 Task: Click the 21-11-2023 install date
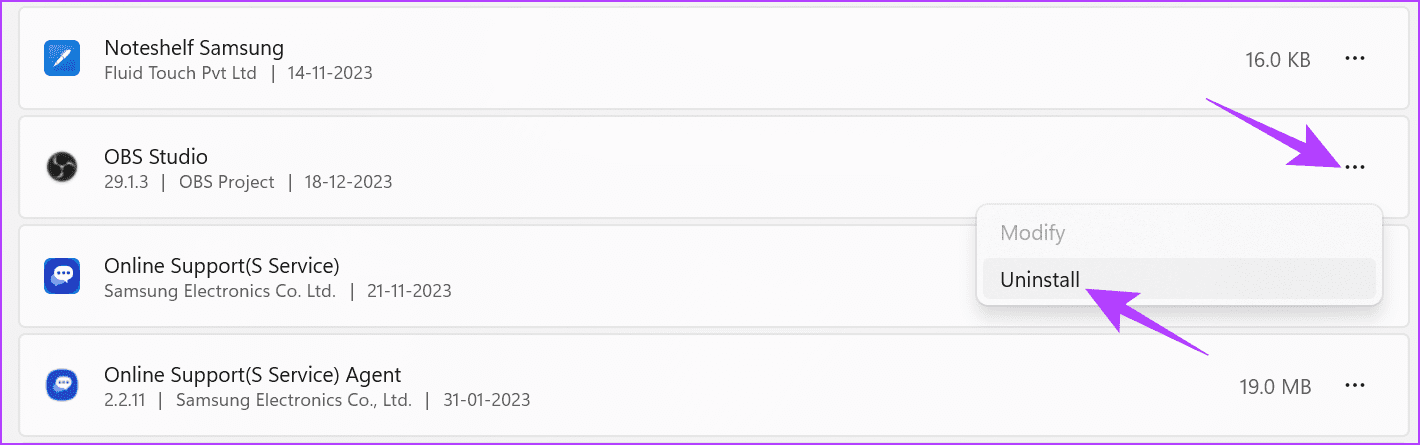408,291
